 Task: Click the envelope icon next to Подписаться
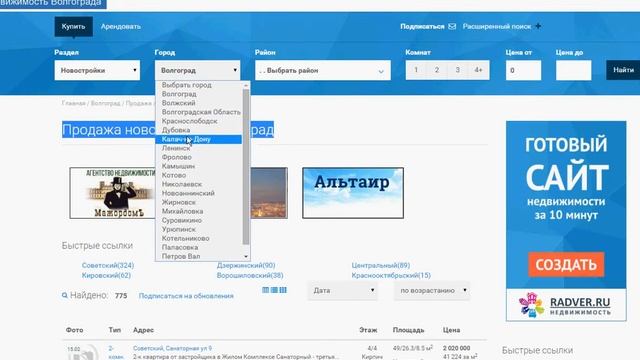point(452,26)
